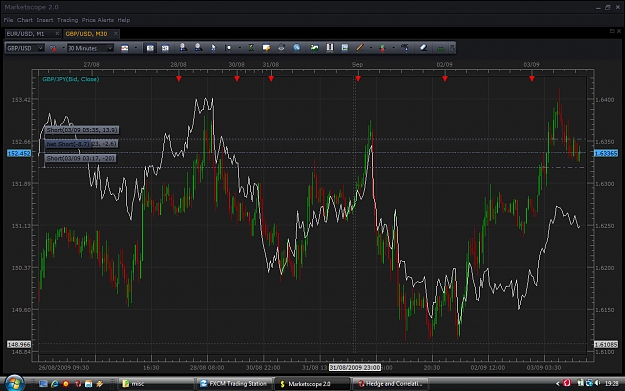Launch Internet Explorer from quick launch
625x391 pixels.
point(55,383)
